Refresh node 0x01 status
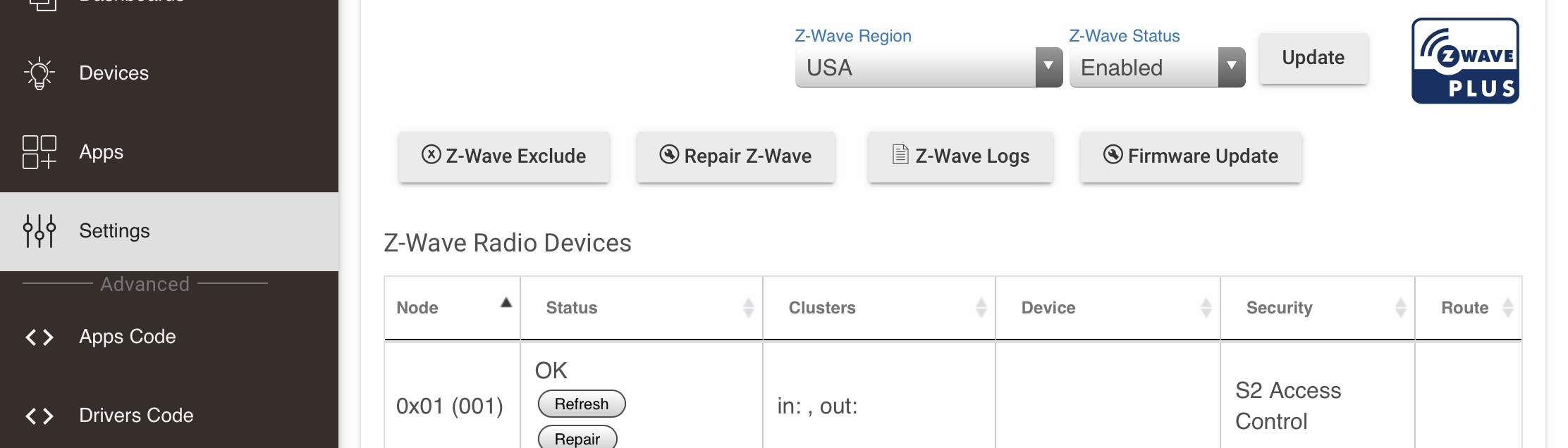1568x448 pixels. tap(581, 404)
